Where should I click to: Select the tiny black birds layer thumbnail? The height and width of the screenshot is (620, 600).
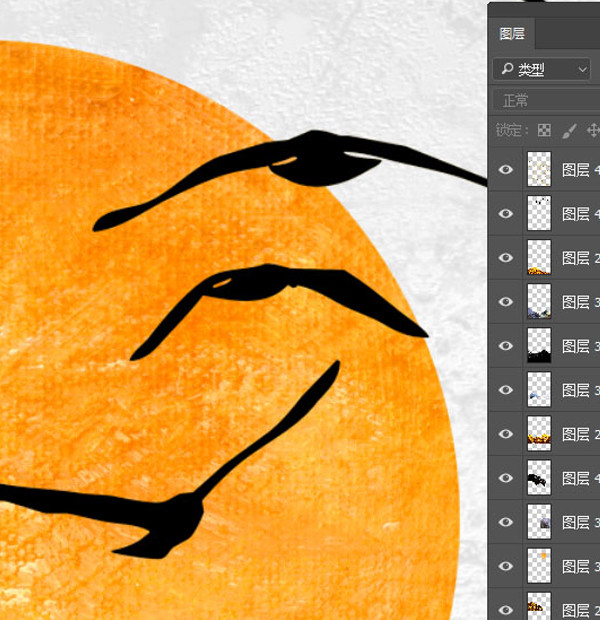539,213
